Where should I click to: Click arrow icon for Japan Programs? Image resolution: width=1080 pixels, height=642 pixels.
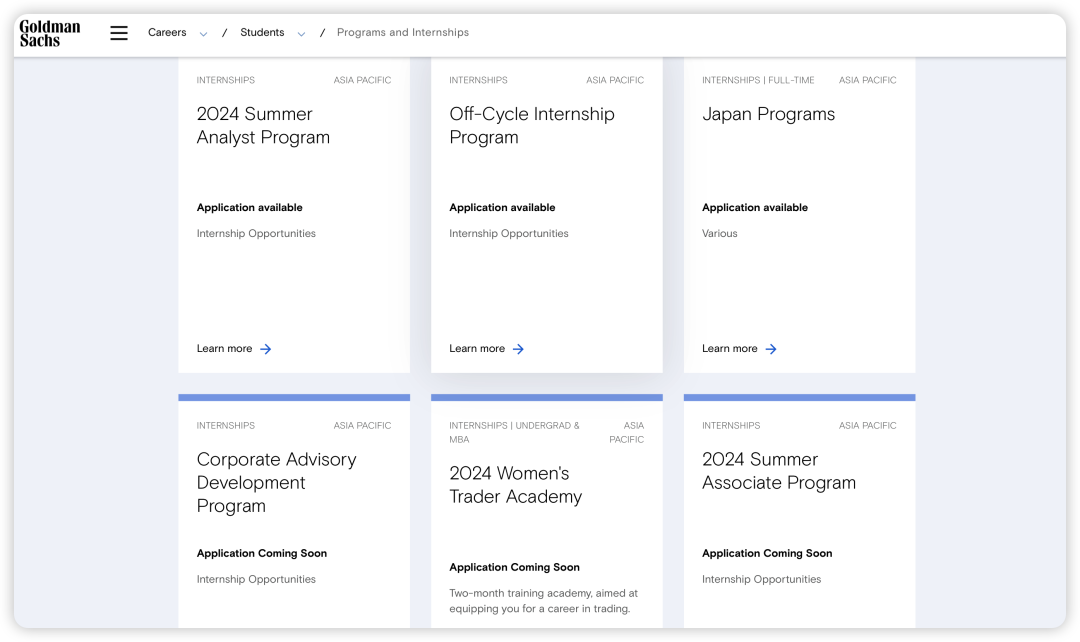point(771,349)
